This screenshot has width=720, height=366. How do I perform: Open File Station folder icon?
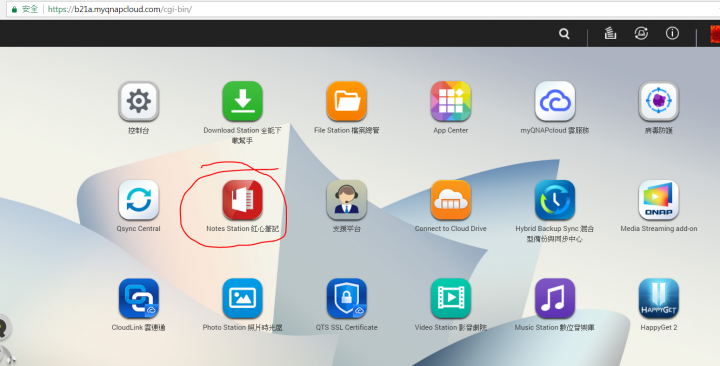(x=347, y=101)
